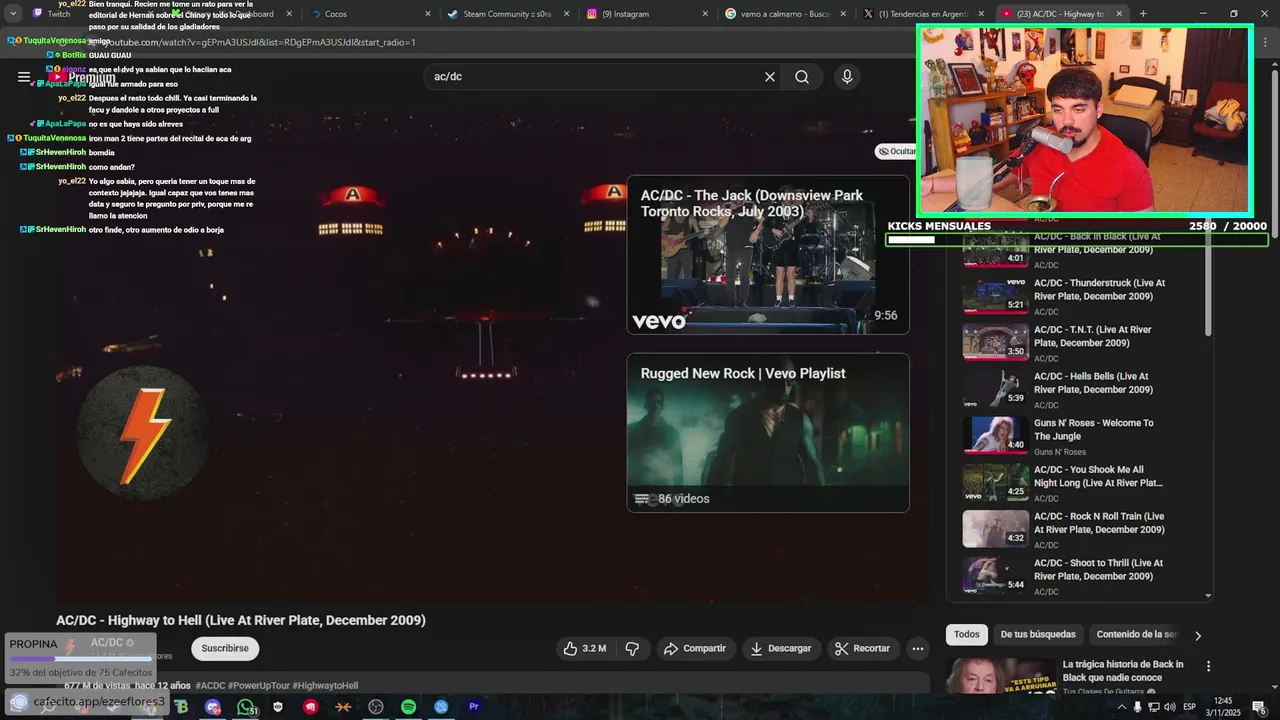Like the video showing 3.2 M
Screen dimensions: 1280x720
point(585,648)
